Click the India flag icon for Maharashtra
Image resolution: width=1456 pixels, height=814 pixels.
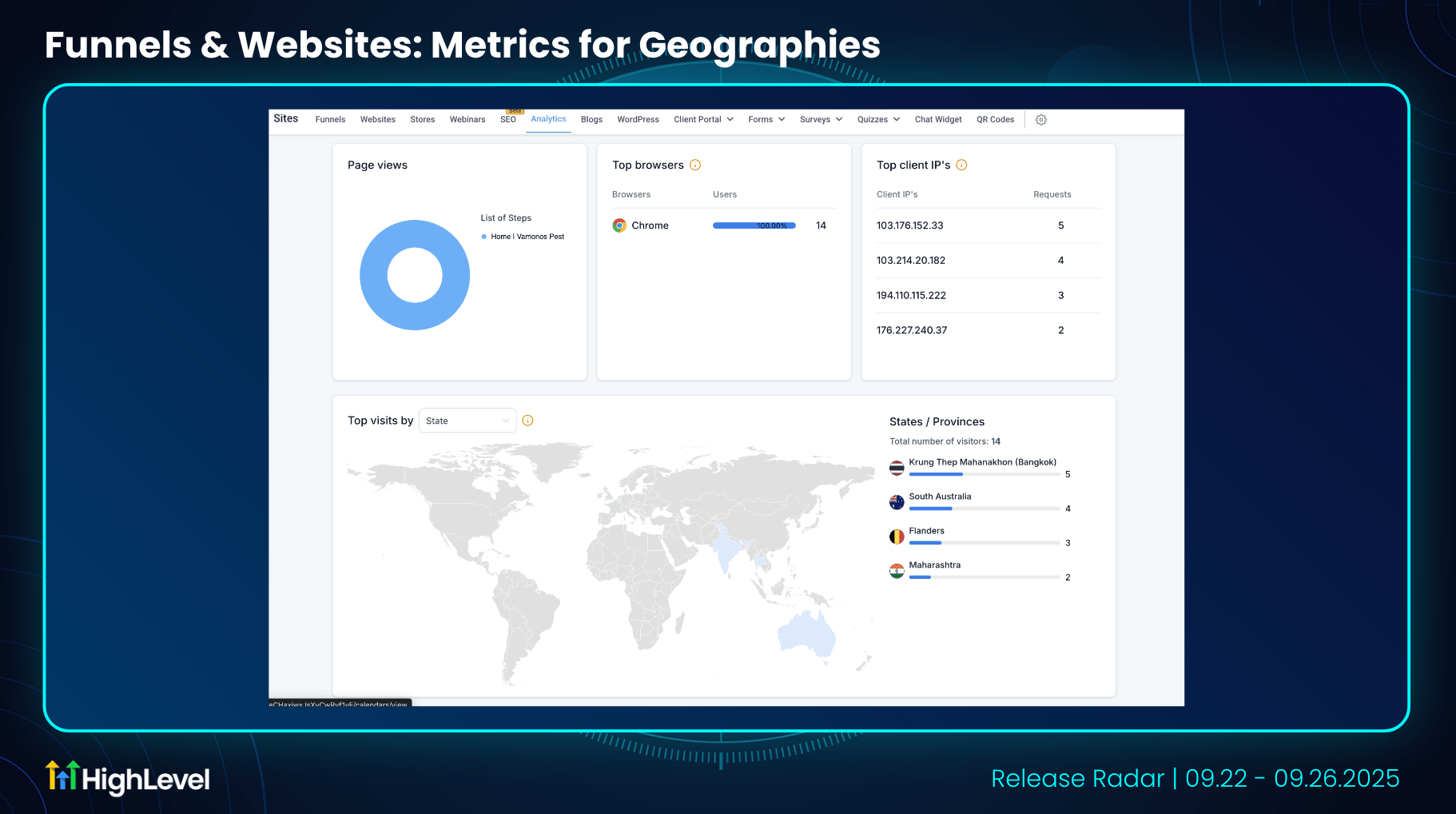897,571
